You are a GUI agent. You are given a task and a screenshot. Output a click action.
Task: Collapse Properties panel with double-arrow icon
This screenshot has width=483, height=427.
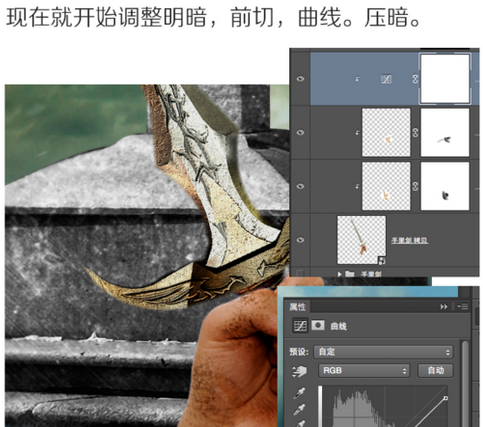tap(444, 306)
